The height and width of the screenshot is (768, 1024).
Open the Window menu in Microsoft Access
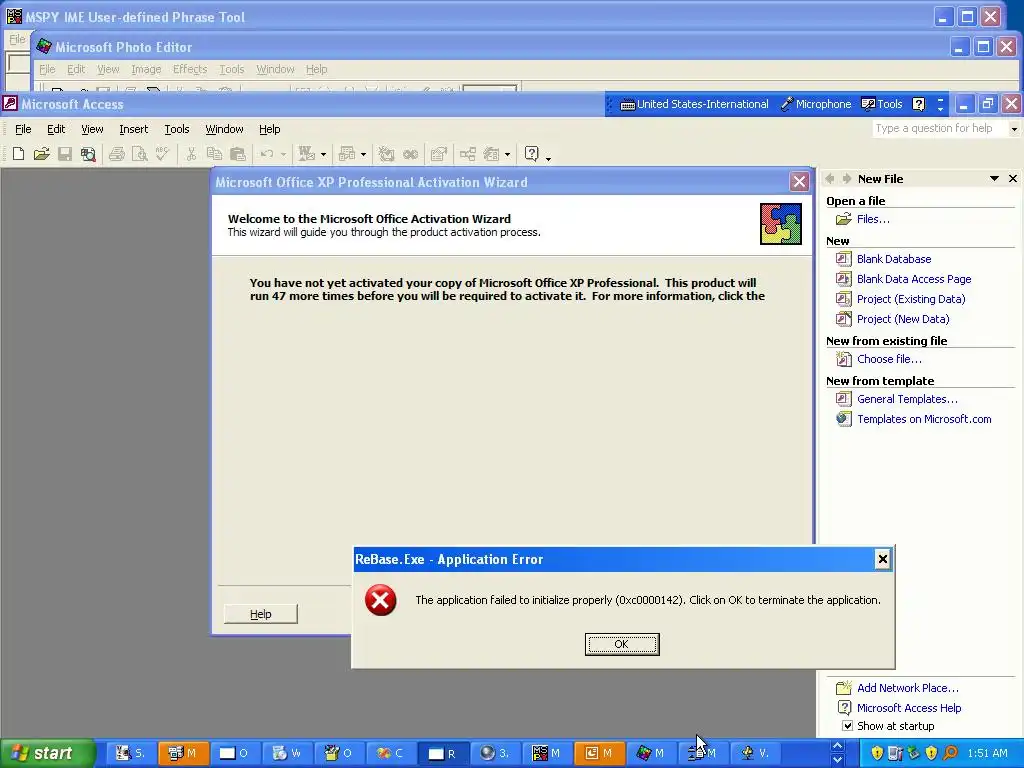[224, 129]
